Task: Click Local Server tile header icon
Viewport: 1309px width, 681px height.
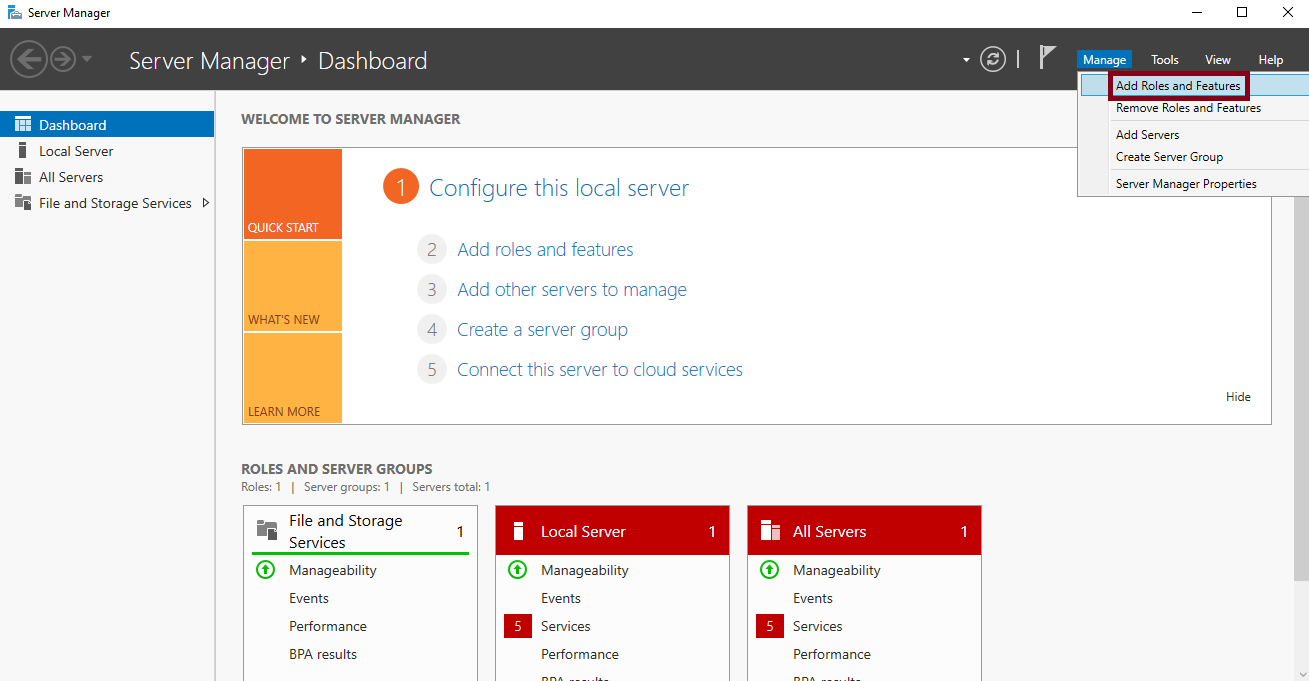Action: pyautogui.click(x=518, y=531)
